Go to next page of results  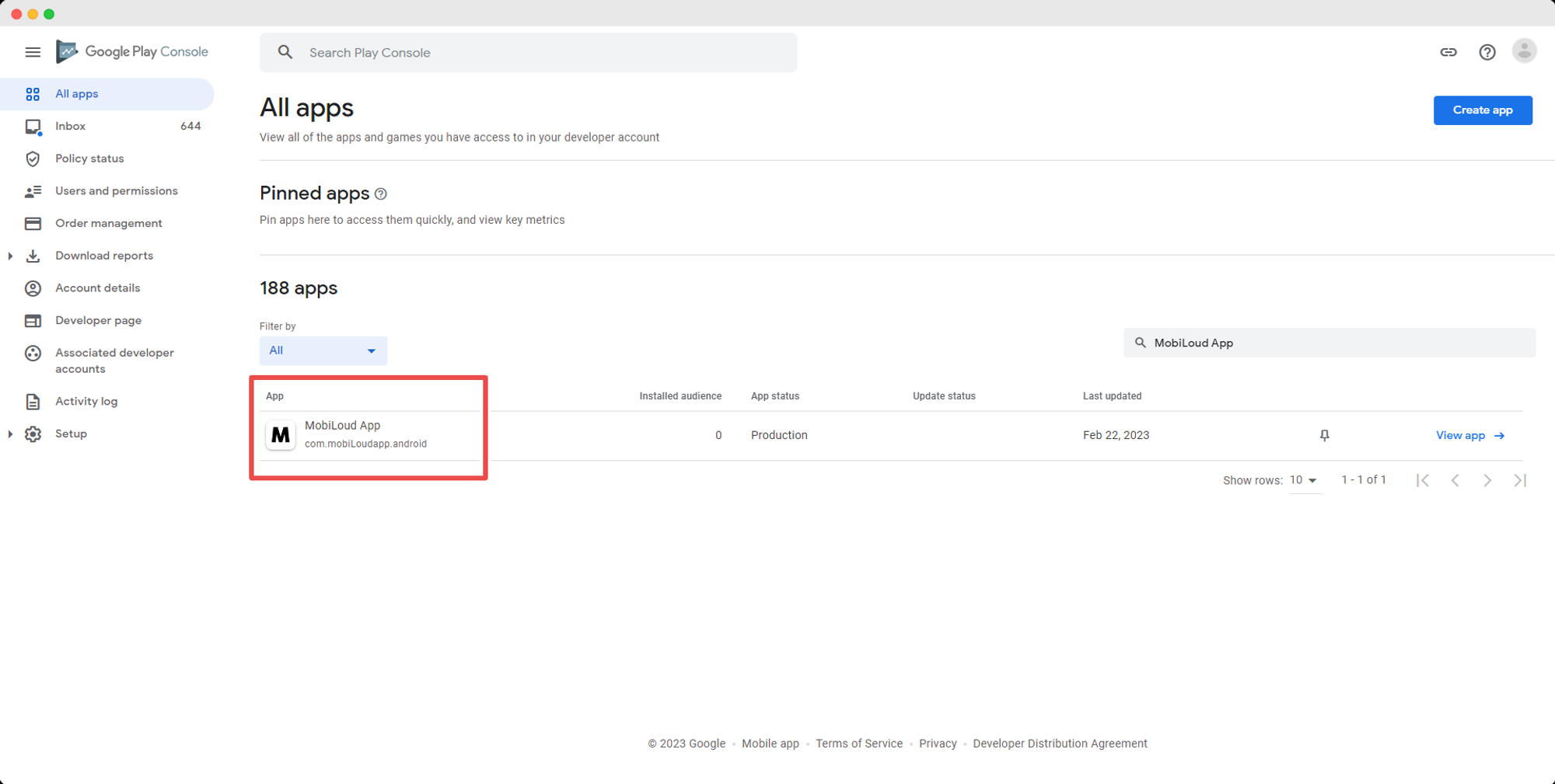pyautogui.click(x=1487, y=480)
